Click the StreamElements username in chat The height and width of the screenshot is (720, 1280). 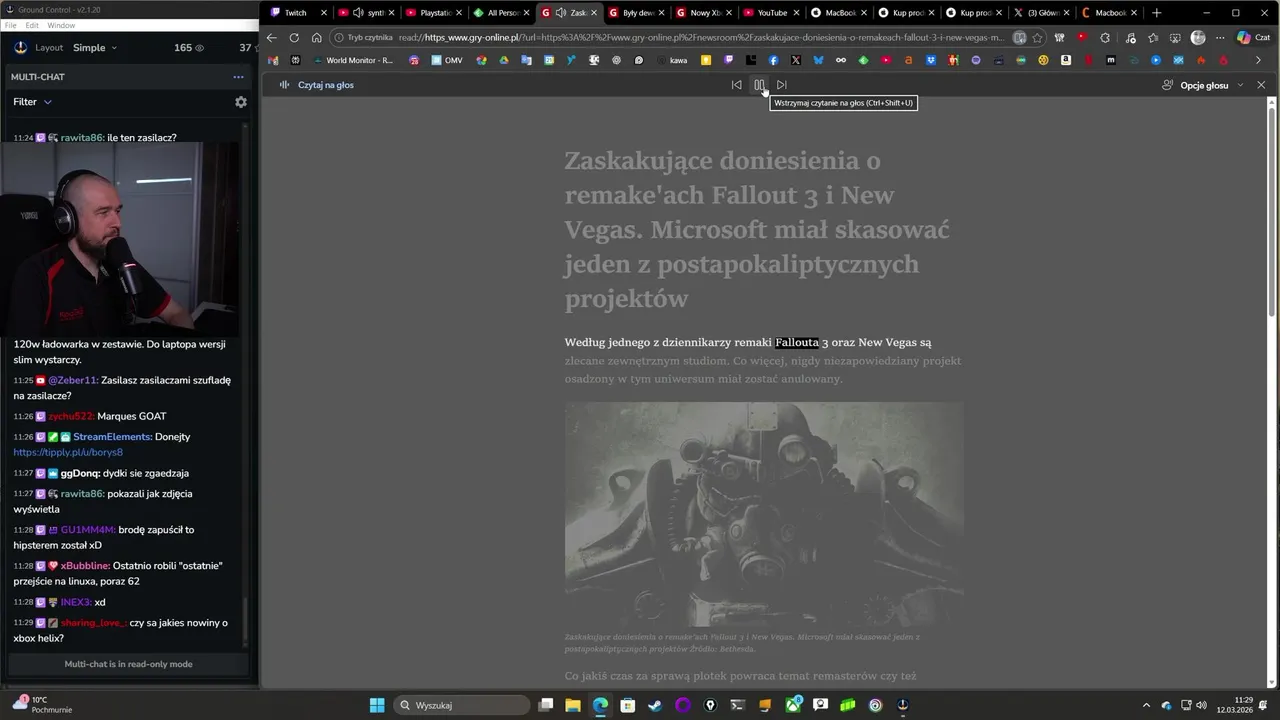[112, 437]
